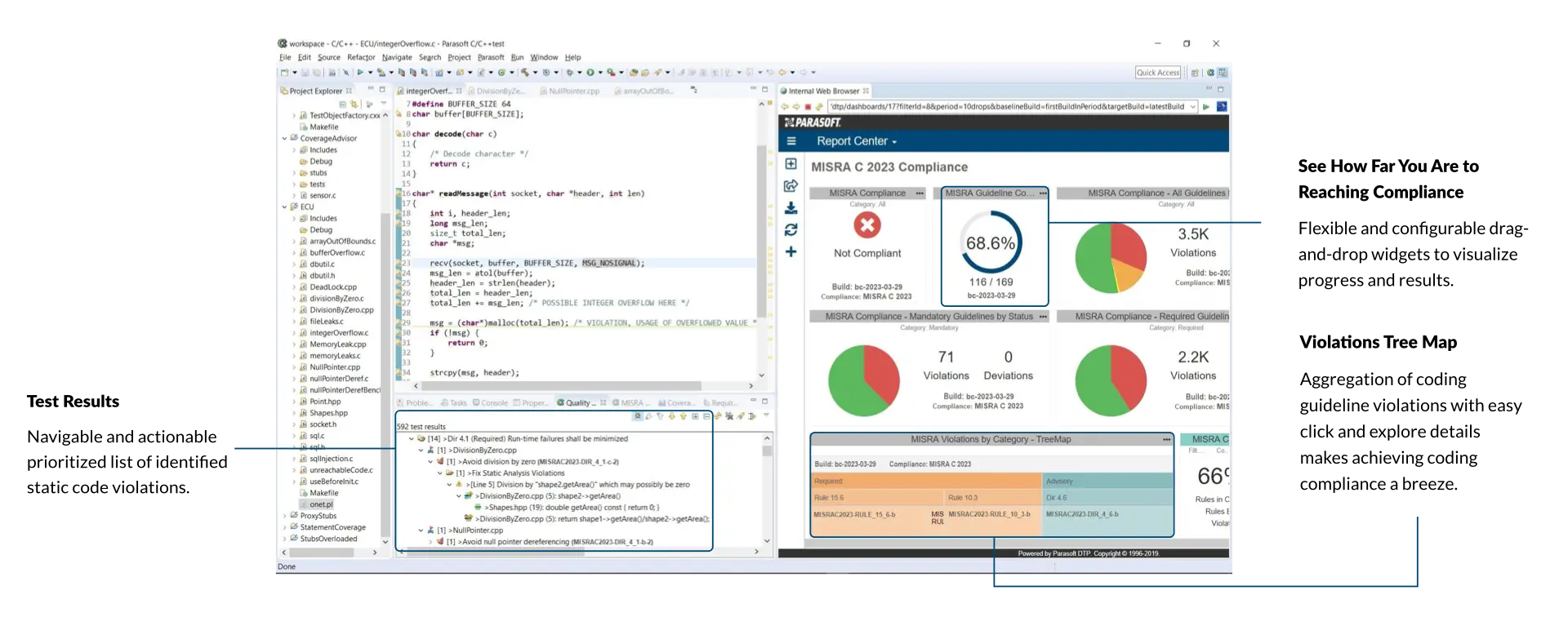Click the 68.6% compliance progress ring
Image resolution: width=1568 pixels, height=626 pixels.
click(x=991, y=242)
